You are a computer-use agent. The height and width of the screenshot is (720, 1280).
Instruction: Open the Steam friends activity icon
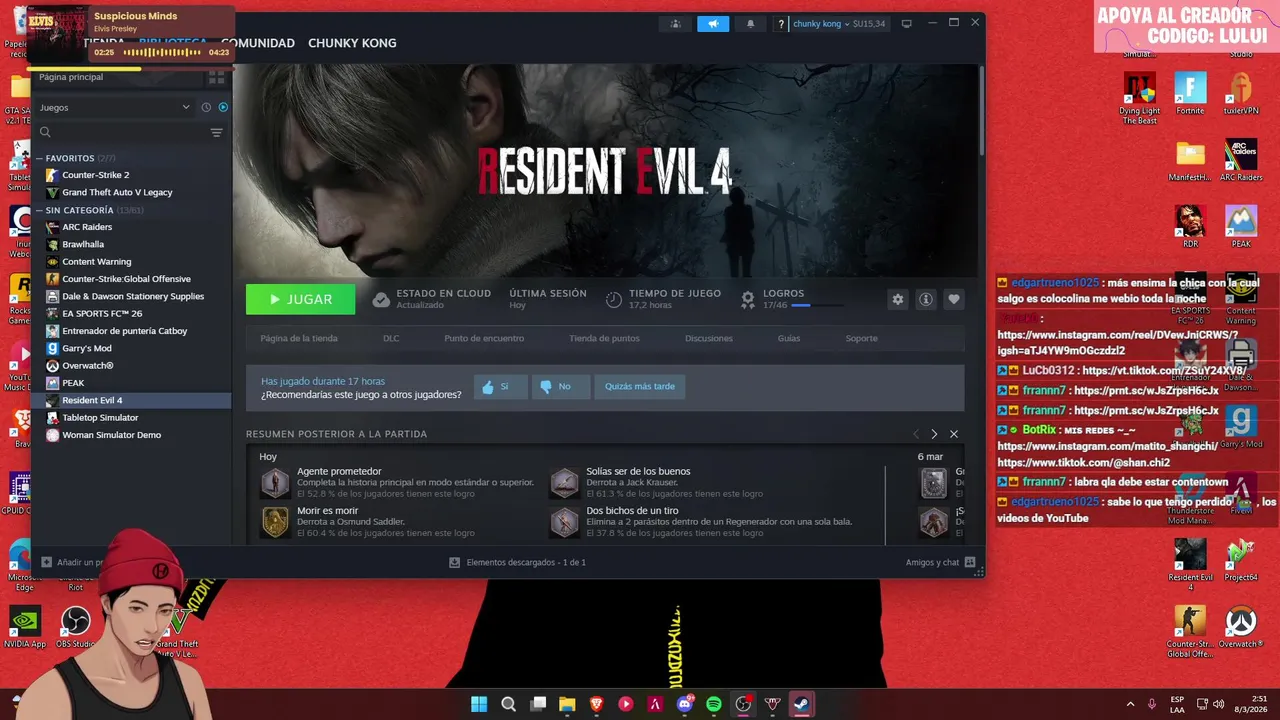click(675, 24)
